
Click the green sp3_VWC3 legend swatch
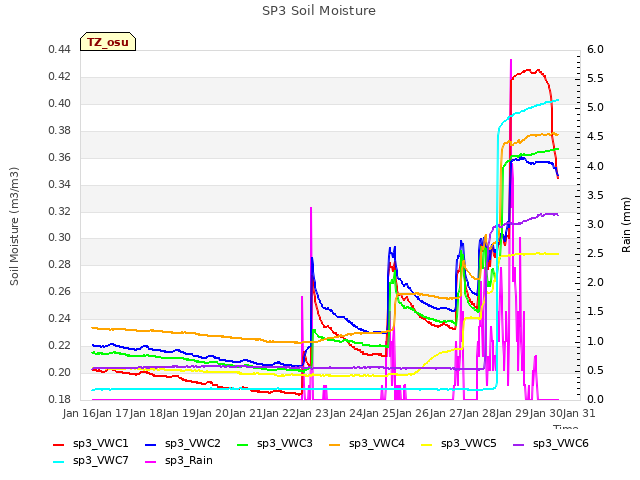[243, 444]
